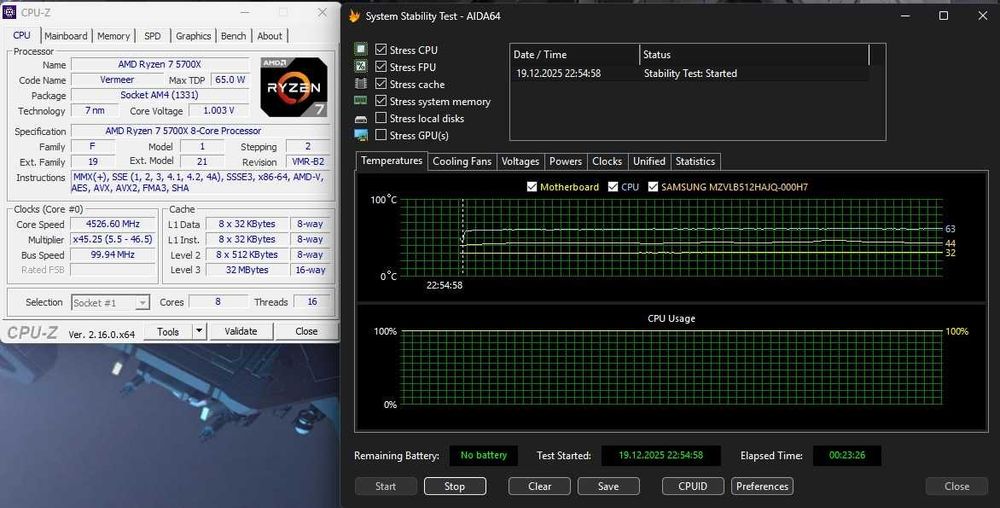Click the FPU icon beside Stress FPU
The image size is (1000, 508).
[361, 66]
